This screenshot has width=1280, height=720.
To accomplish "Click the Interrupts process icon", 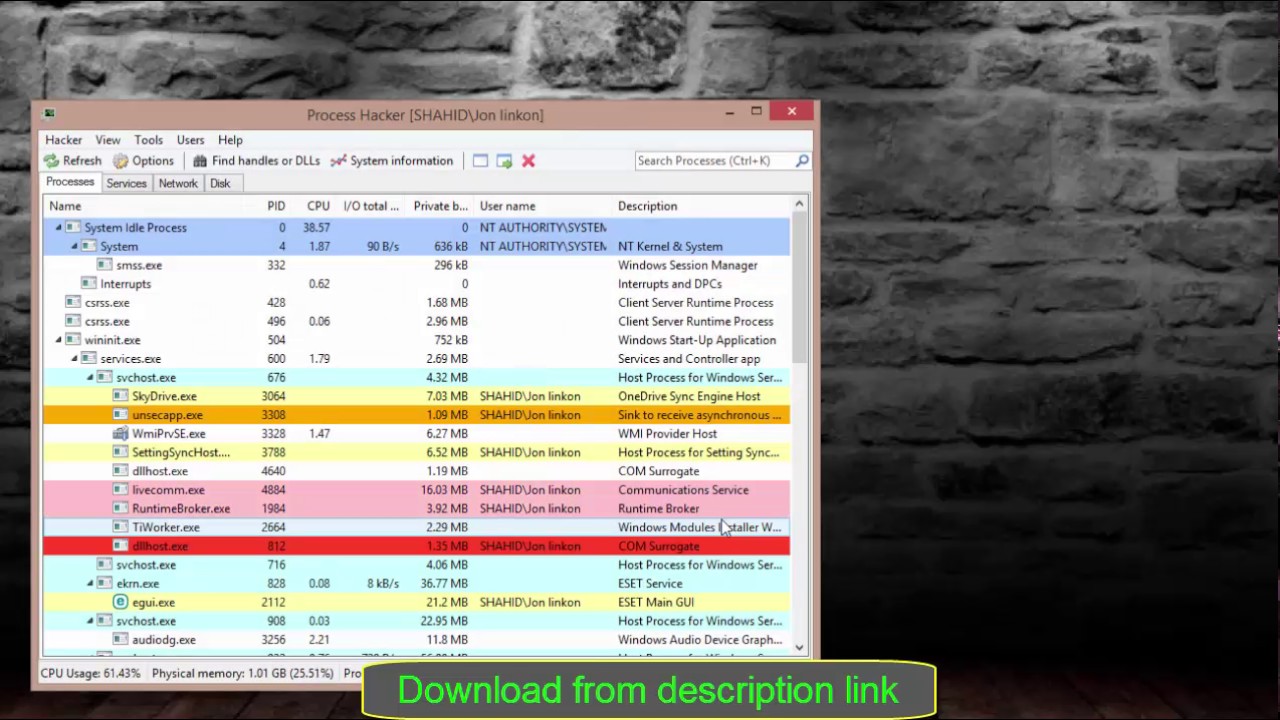I will click(x=89, y=284).
